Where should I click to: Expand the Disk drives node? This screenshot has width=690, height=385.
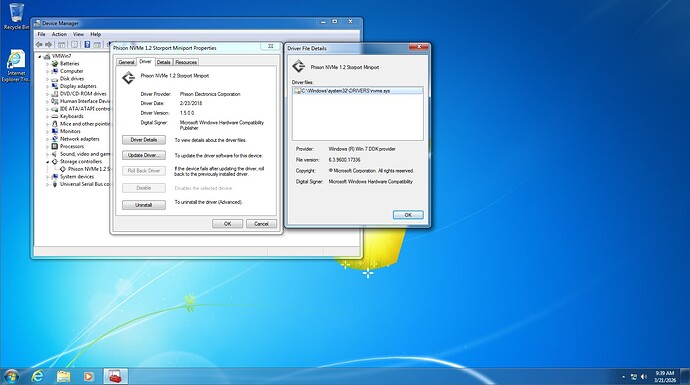(48, 79)
